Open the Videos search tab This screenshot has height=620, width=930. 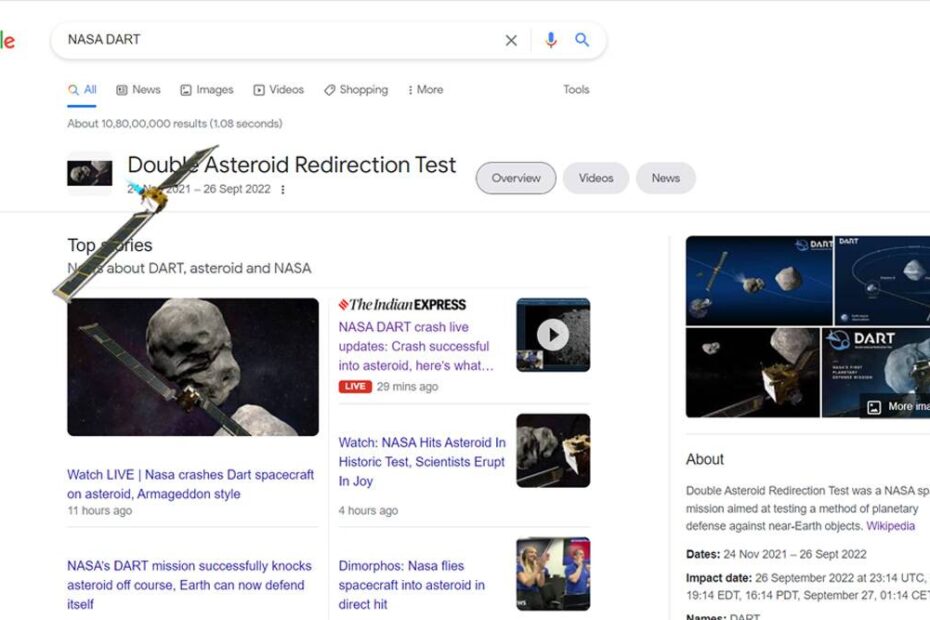click(x=278, y=90)
